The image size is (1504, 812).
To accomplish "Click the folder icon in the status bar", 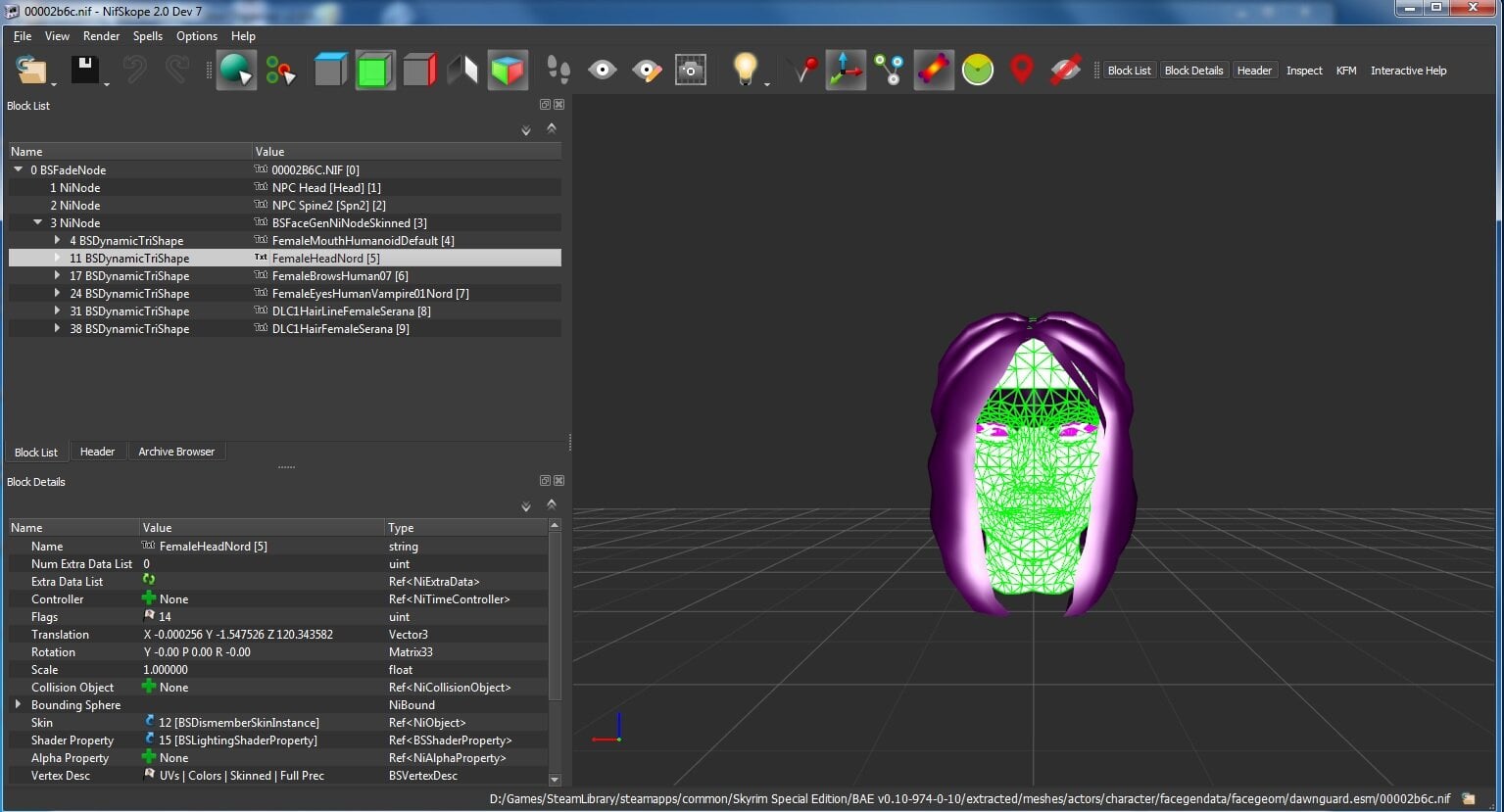I will click(x=1469, y=799).
